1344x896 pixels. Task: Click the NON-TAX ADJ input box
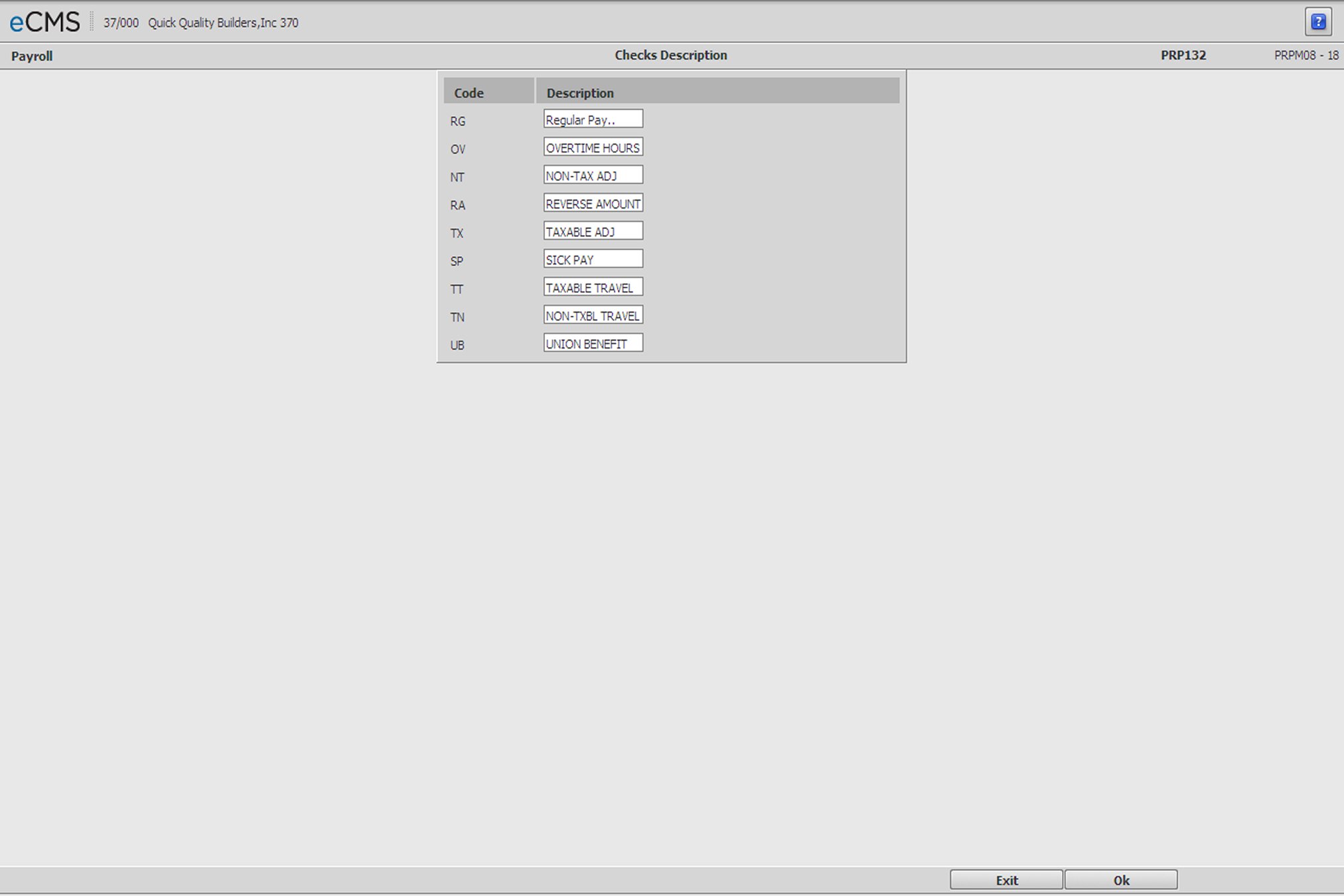[x=593, y=175]
